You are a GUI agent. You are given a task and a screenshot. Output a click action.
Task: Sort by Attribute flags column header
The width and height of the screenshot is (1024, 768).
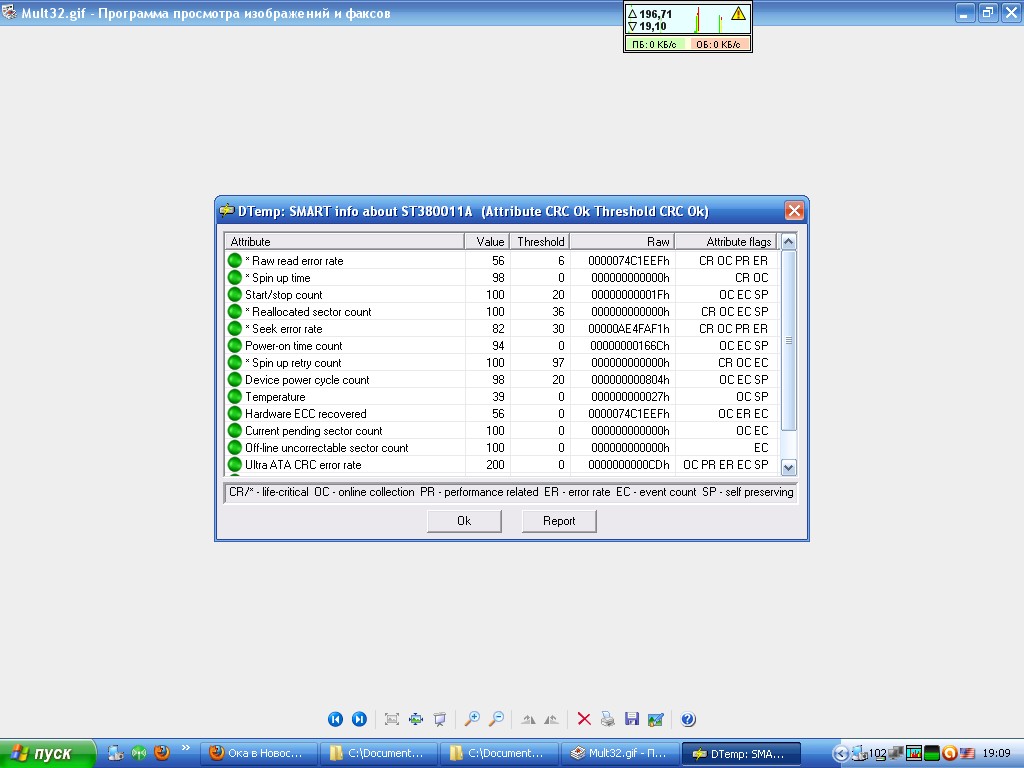[726, 242]
